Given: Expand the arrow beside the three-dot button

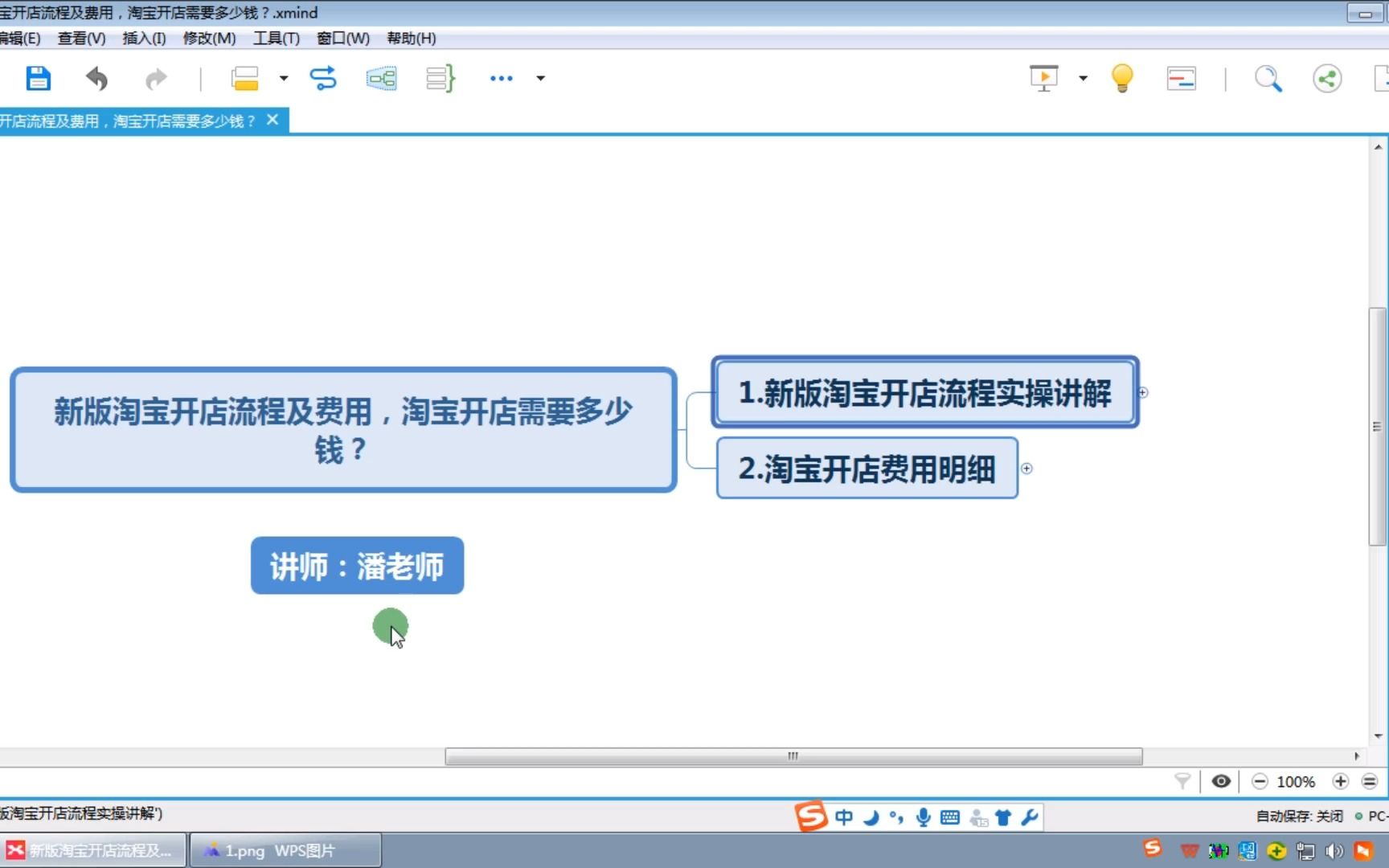Looking at the screenshot, I should pos(541,78).
